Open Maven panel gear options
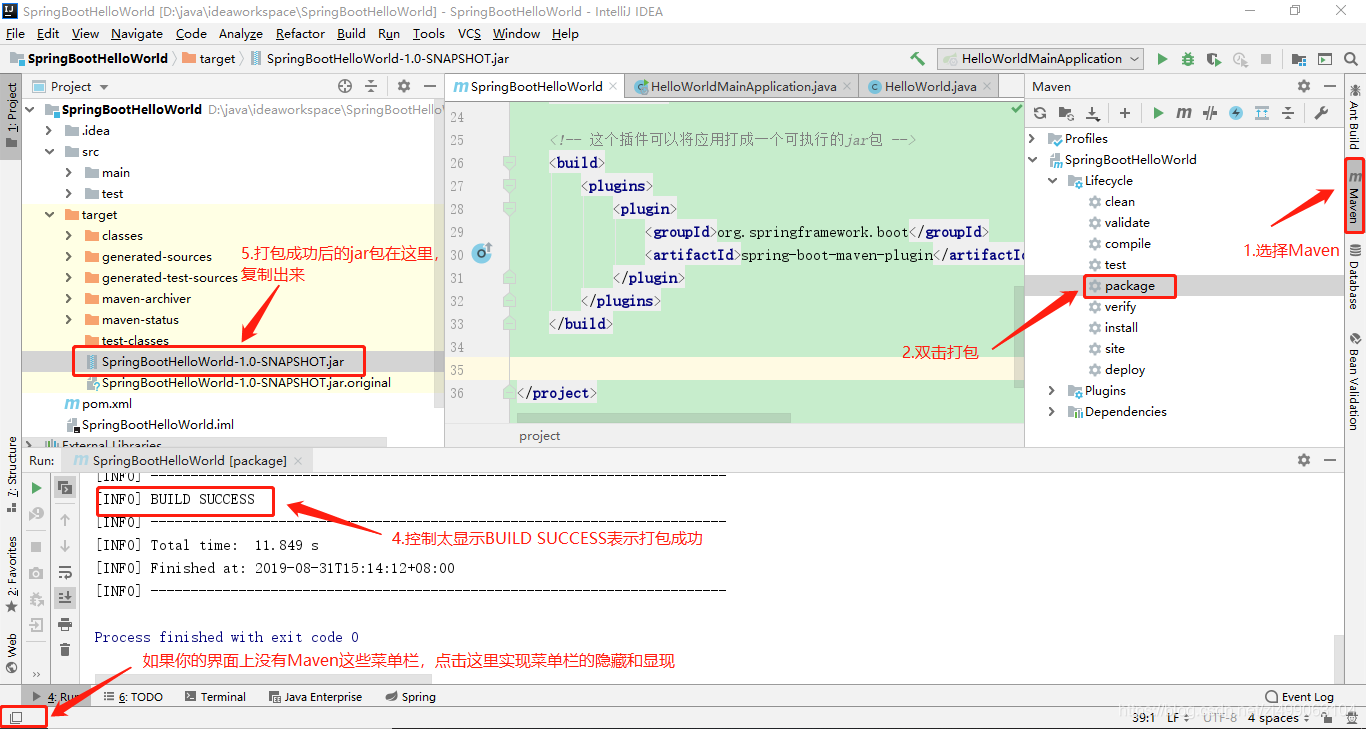 [x=1304, y=86]
